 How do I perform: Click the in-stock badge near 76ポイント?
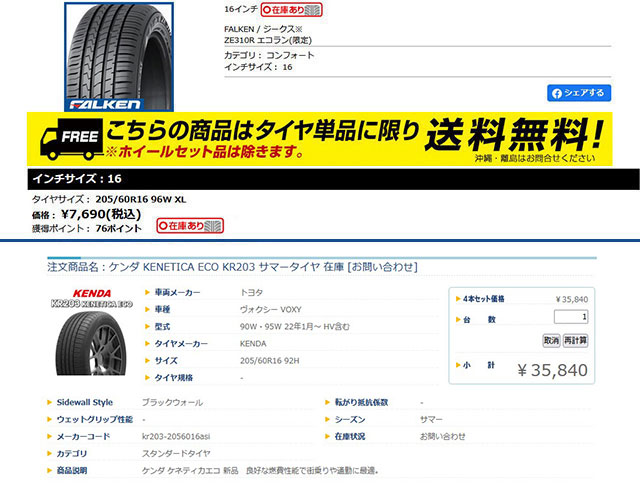(190, 226)
